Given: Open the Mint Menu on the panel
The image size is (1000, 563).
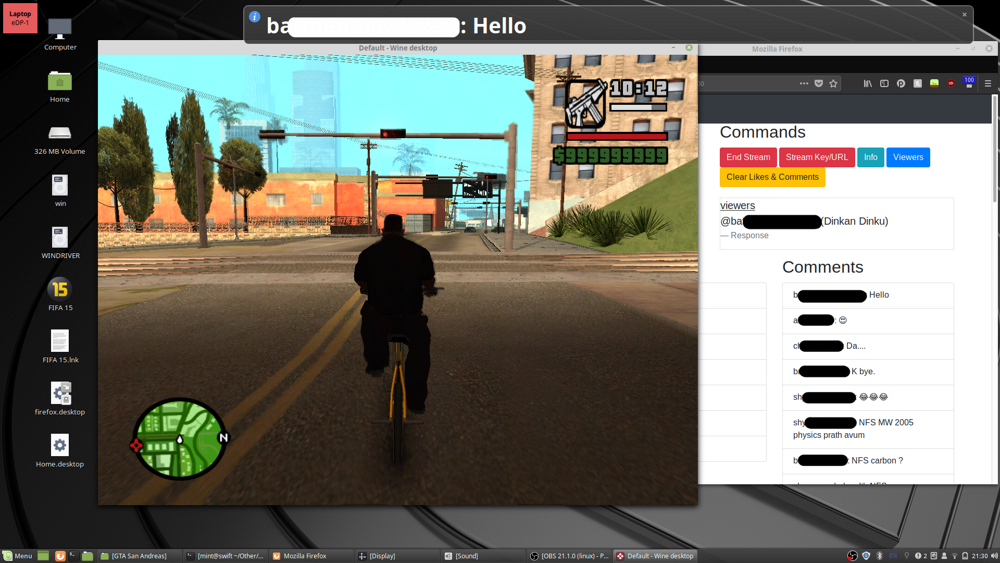Looking at the screenshot, I should tap(17, 556).
